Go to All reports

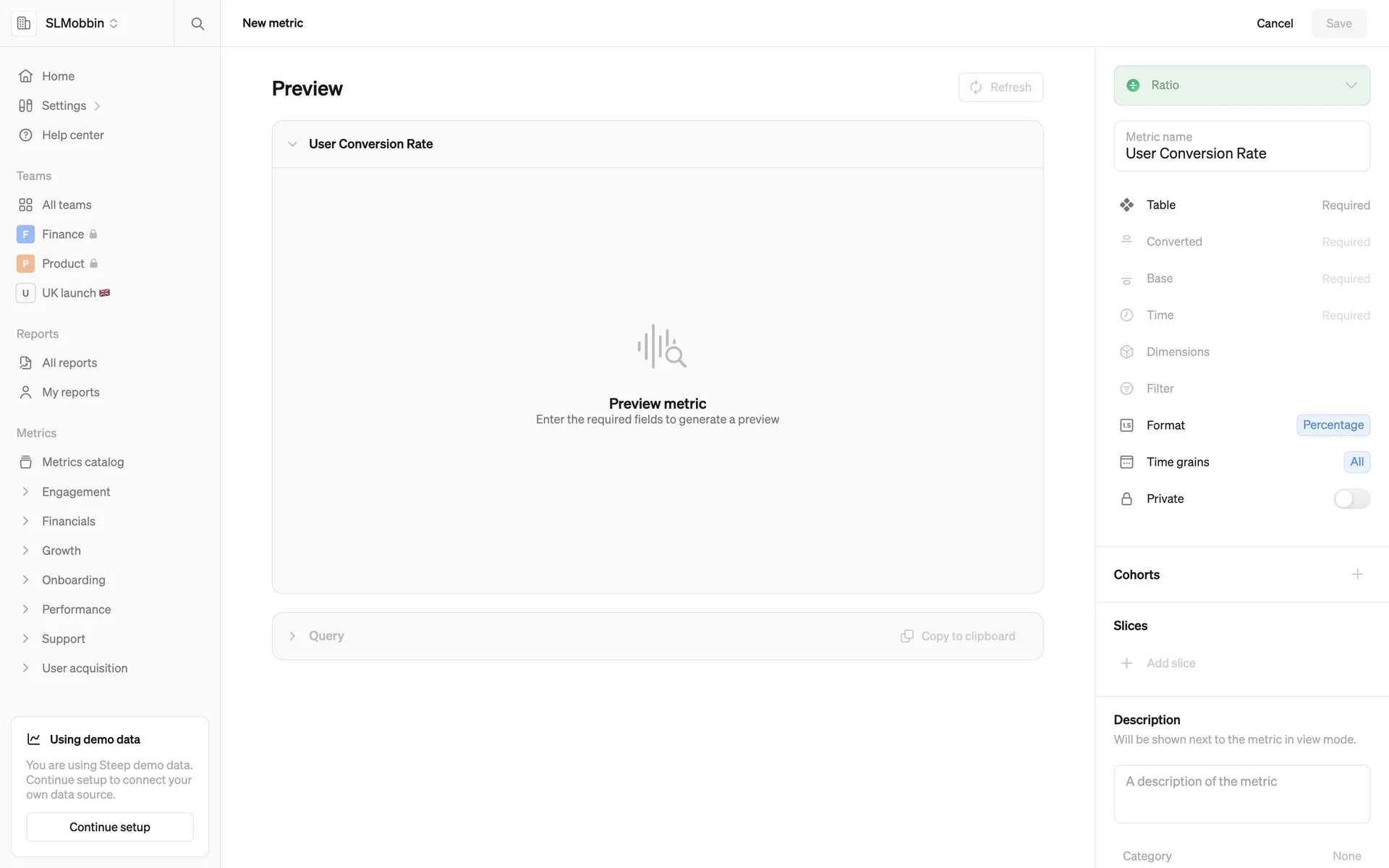coord(69,362)
